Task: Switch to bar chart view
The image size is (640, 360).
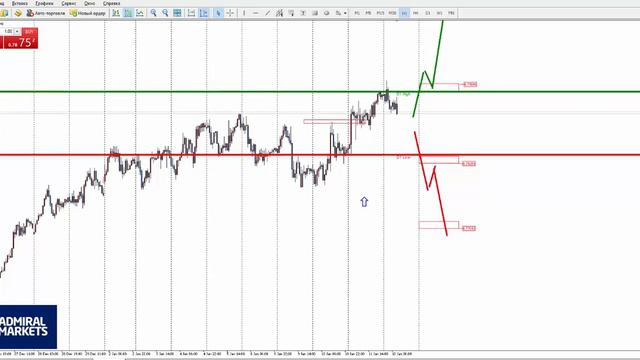Action: click(116, 13)
